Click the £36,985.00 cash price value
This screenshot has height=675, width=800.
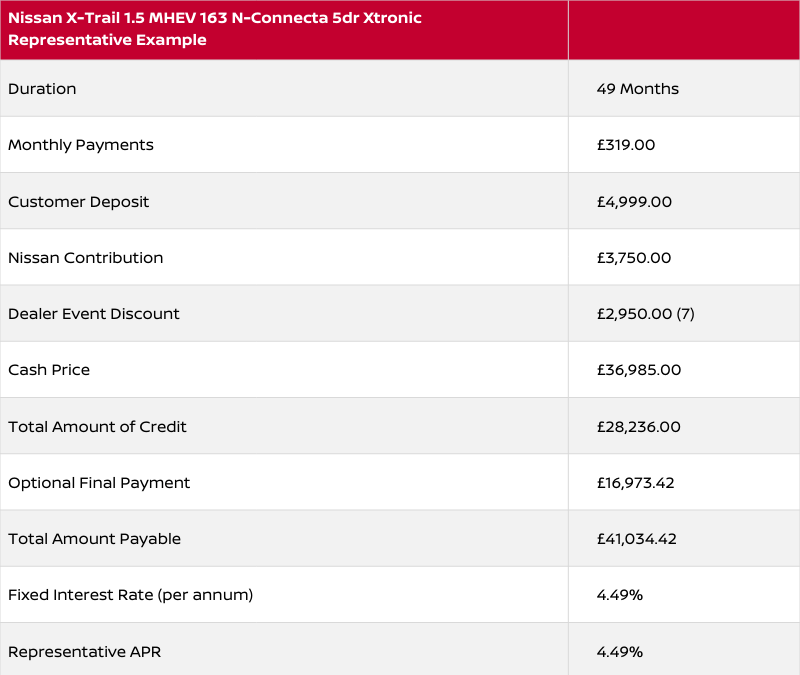pos(638,370)
